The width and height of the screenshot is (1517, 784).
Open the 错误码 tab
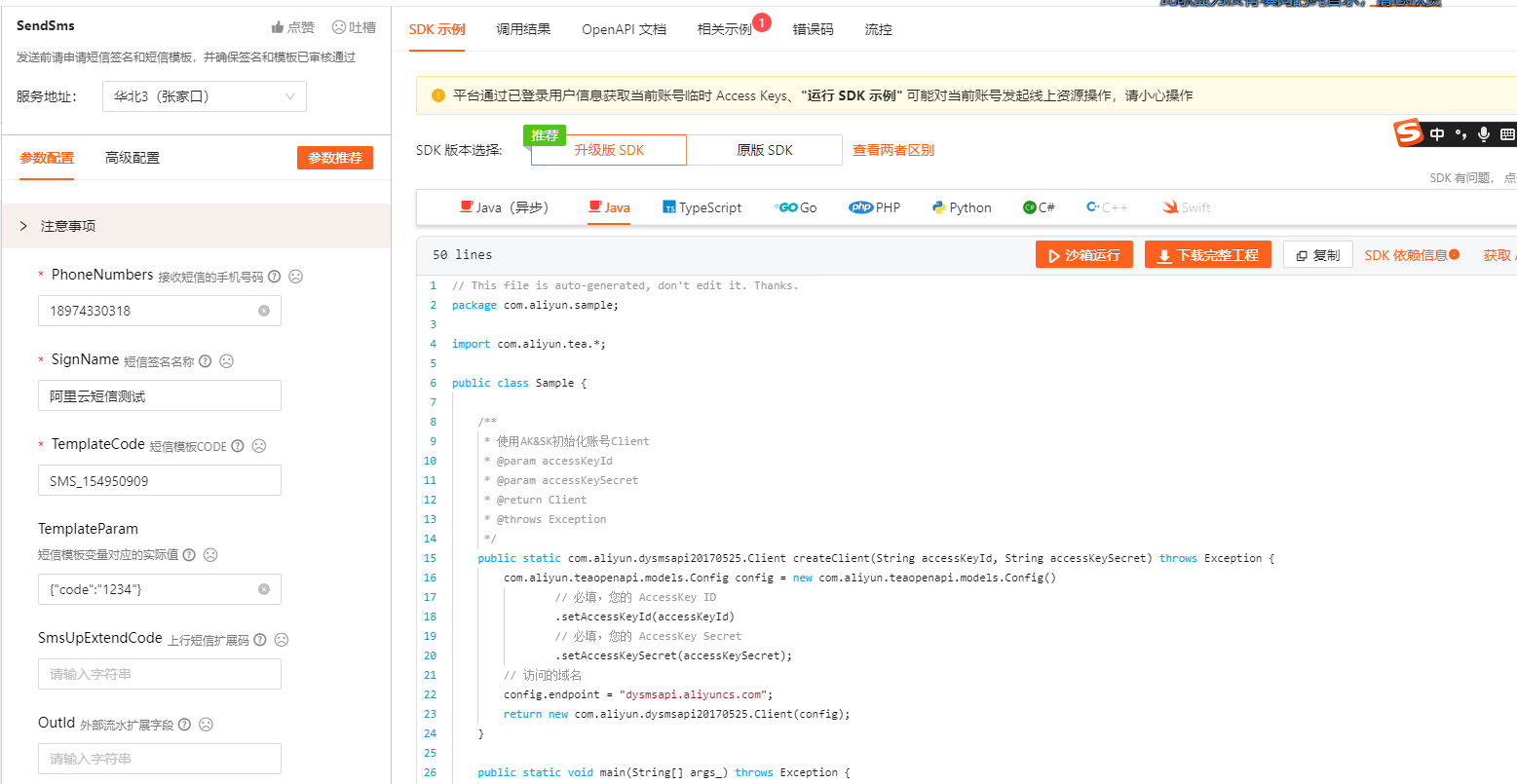pyautogui.click(x=813, y=29)
